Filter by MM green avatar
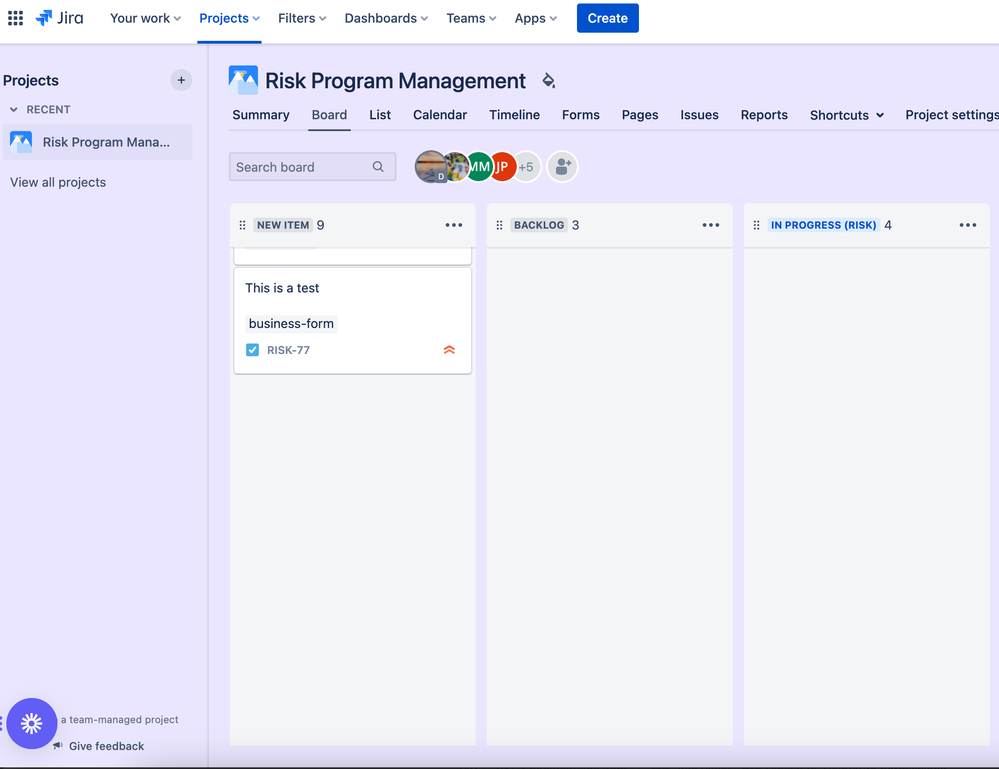This screenshot has width=999, height=769. (x=479, y=167)
